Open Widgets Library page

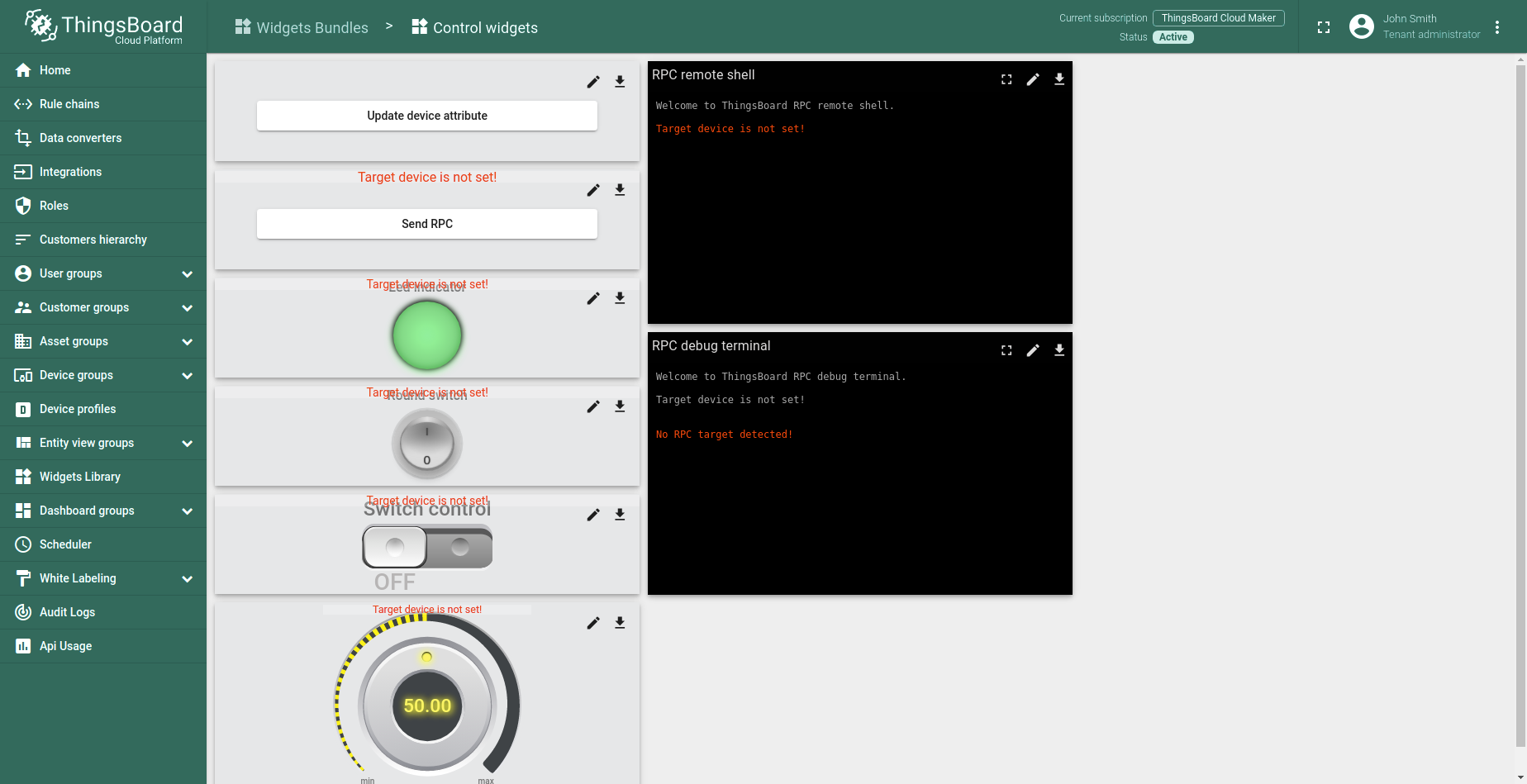103,477
